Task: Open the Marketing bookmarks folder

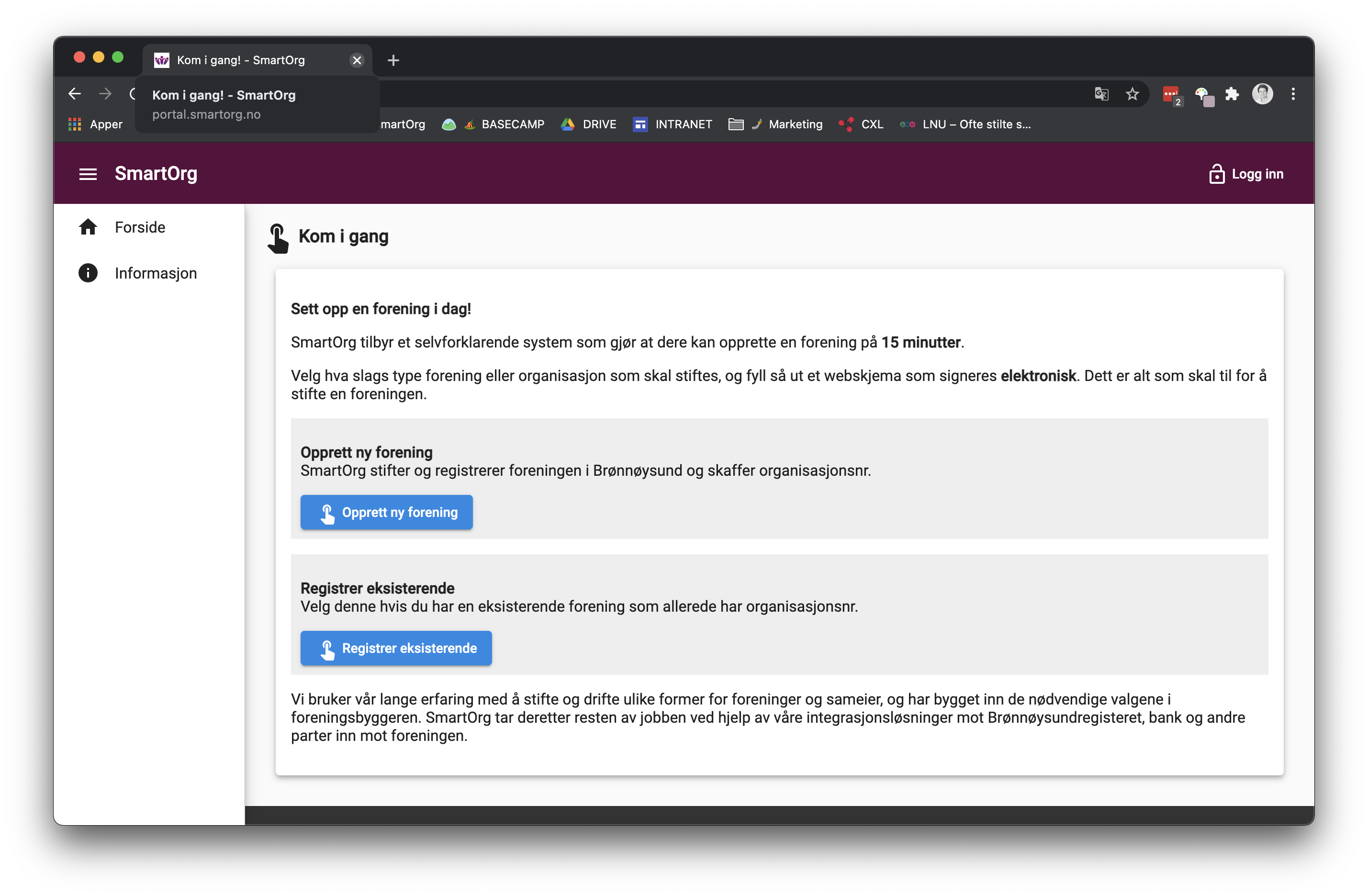Action: 786,124
